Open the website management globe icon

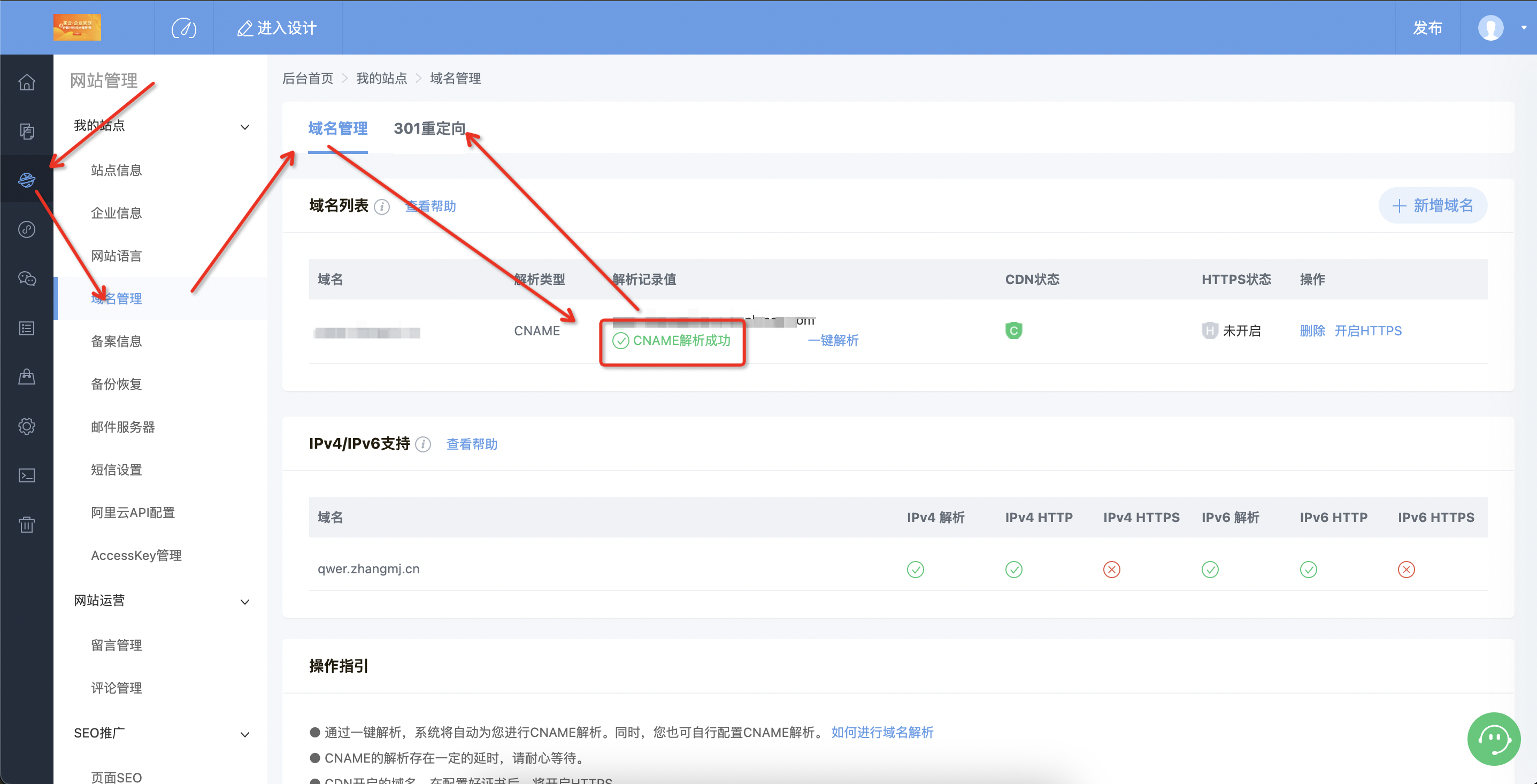tap(27, 180)
